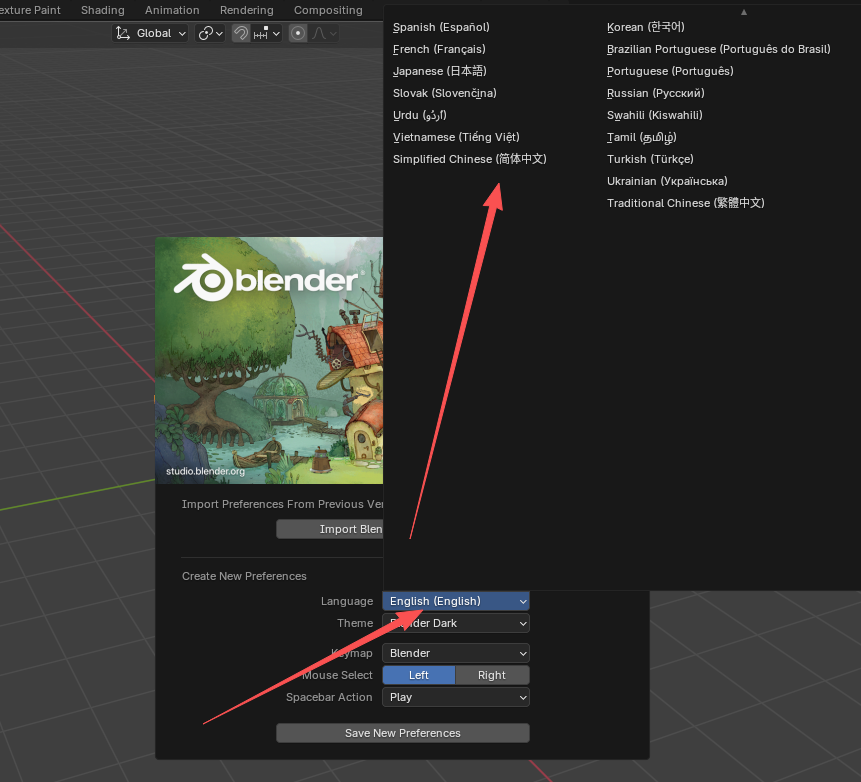Image resolution: width=861 pixels, height=782 pixels.
Task: Open the Theme dropdown
Action: [455, 623]
